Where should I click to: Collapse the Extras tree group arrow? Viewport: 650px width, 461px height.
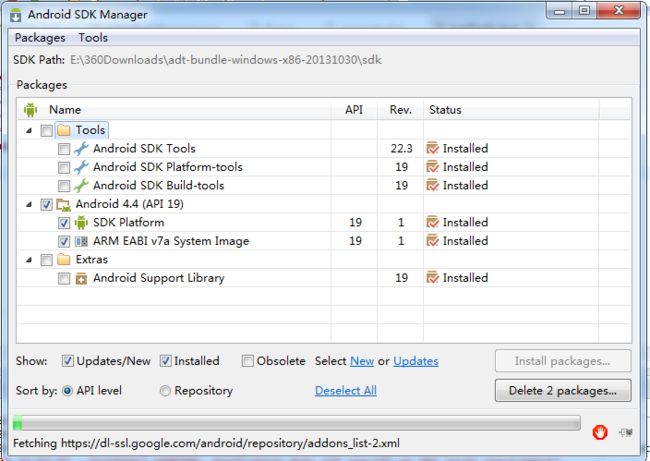pyautogui.click(x=29, y=260)
